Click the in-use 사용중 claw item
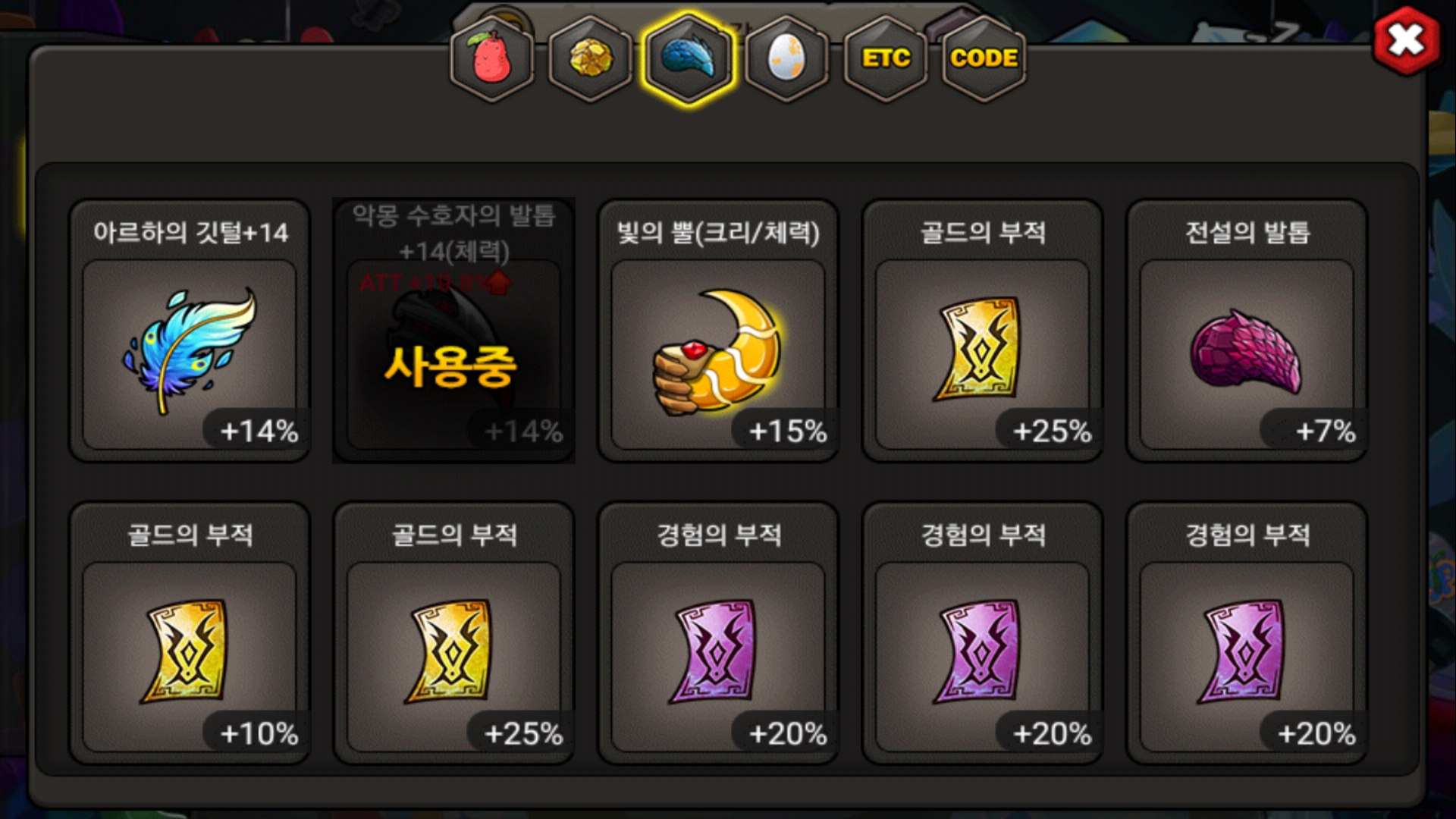Image resolution: width=1456 pixels, height=819 pixels. (453, 331)
